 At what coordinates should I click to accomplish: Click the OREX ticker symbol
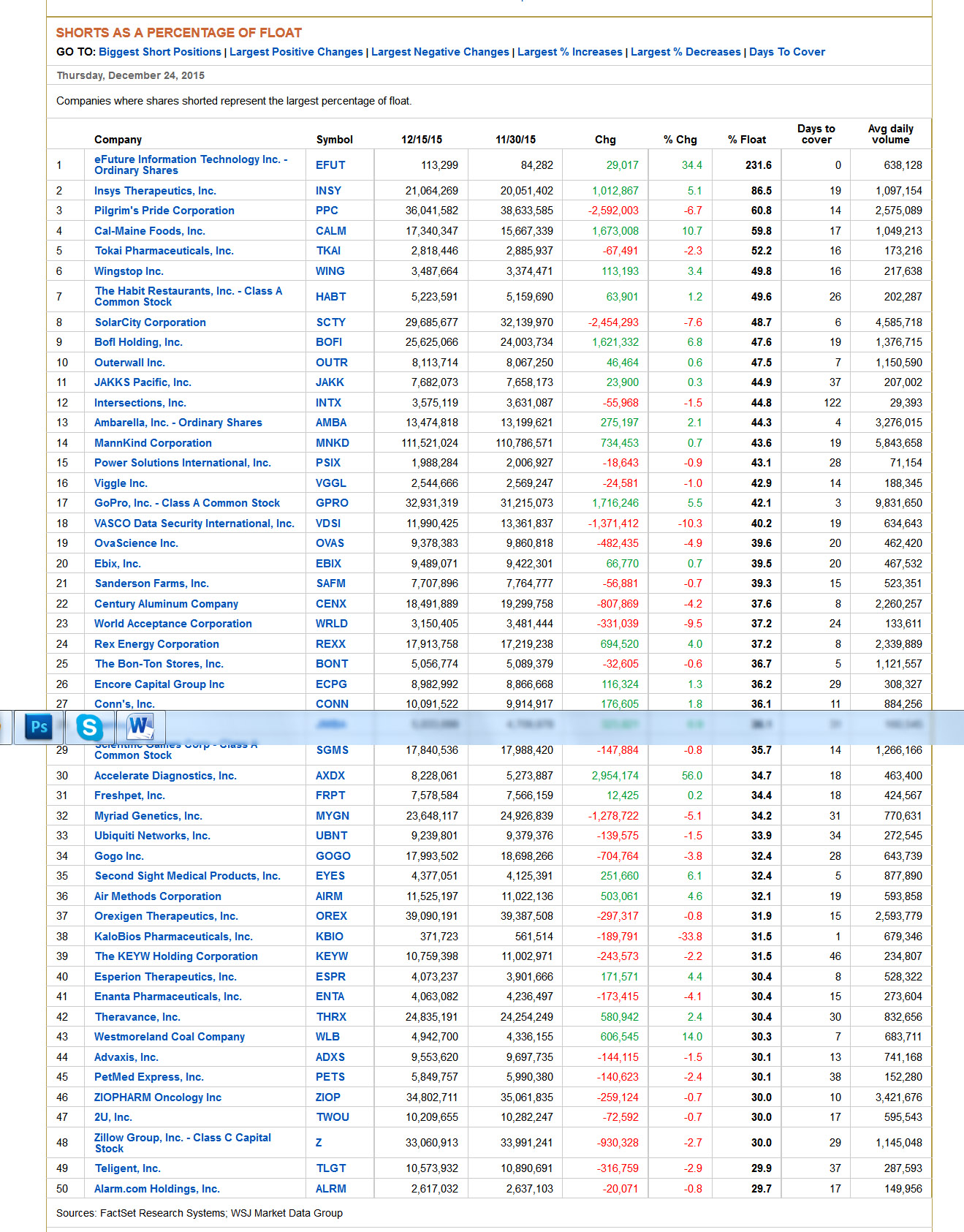(331, 916)
